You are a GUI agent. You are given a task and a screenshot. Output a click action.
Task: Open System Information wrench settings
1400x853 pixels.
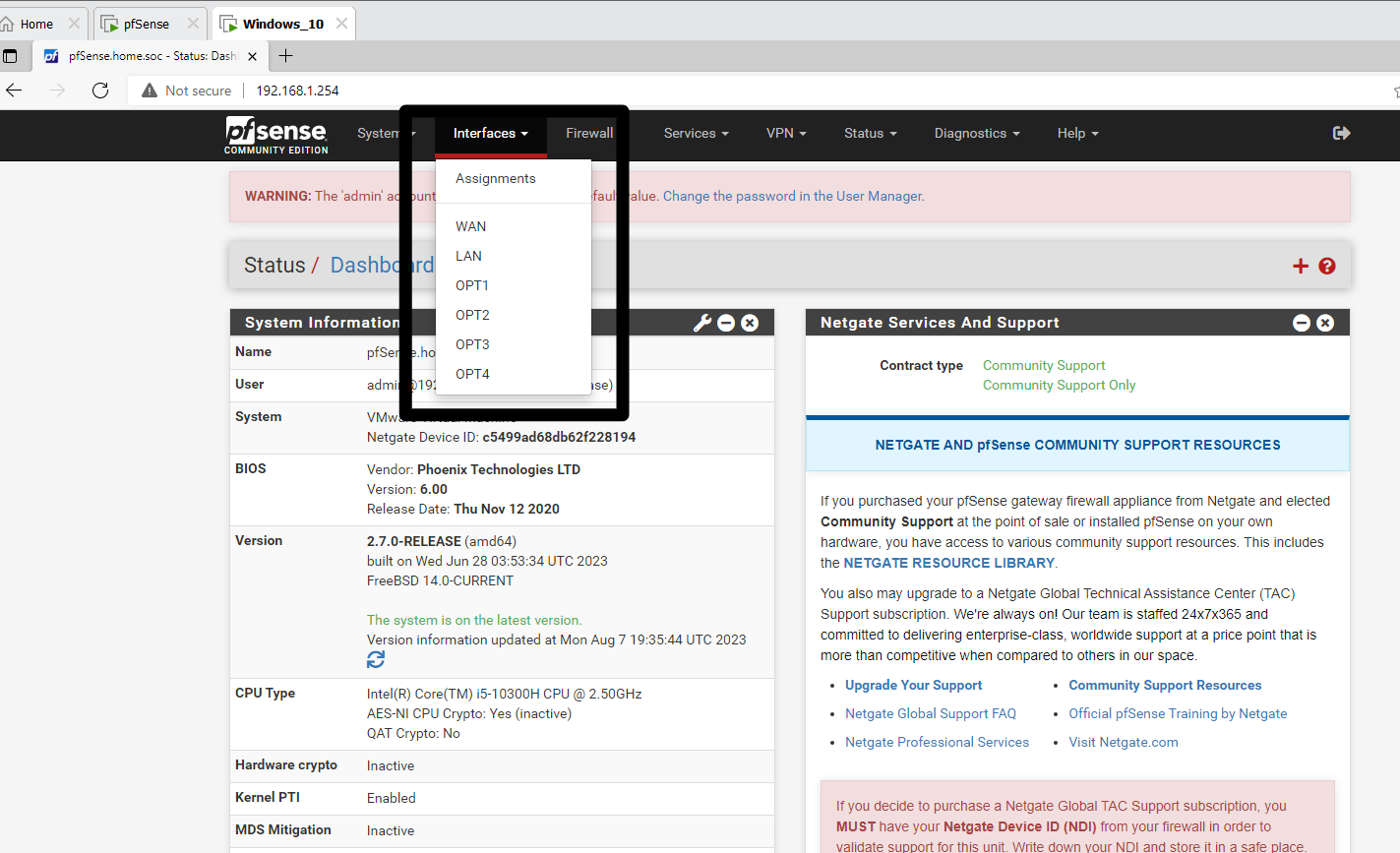coord(702,323)
